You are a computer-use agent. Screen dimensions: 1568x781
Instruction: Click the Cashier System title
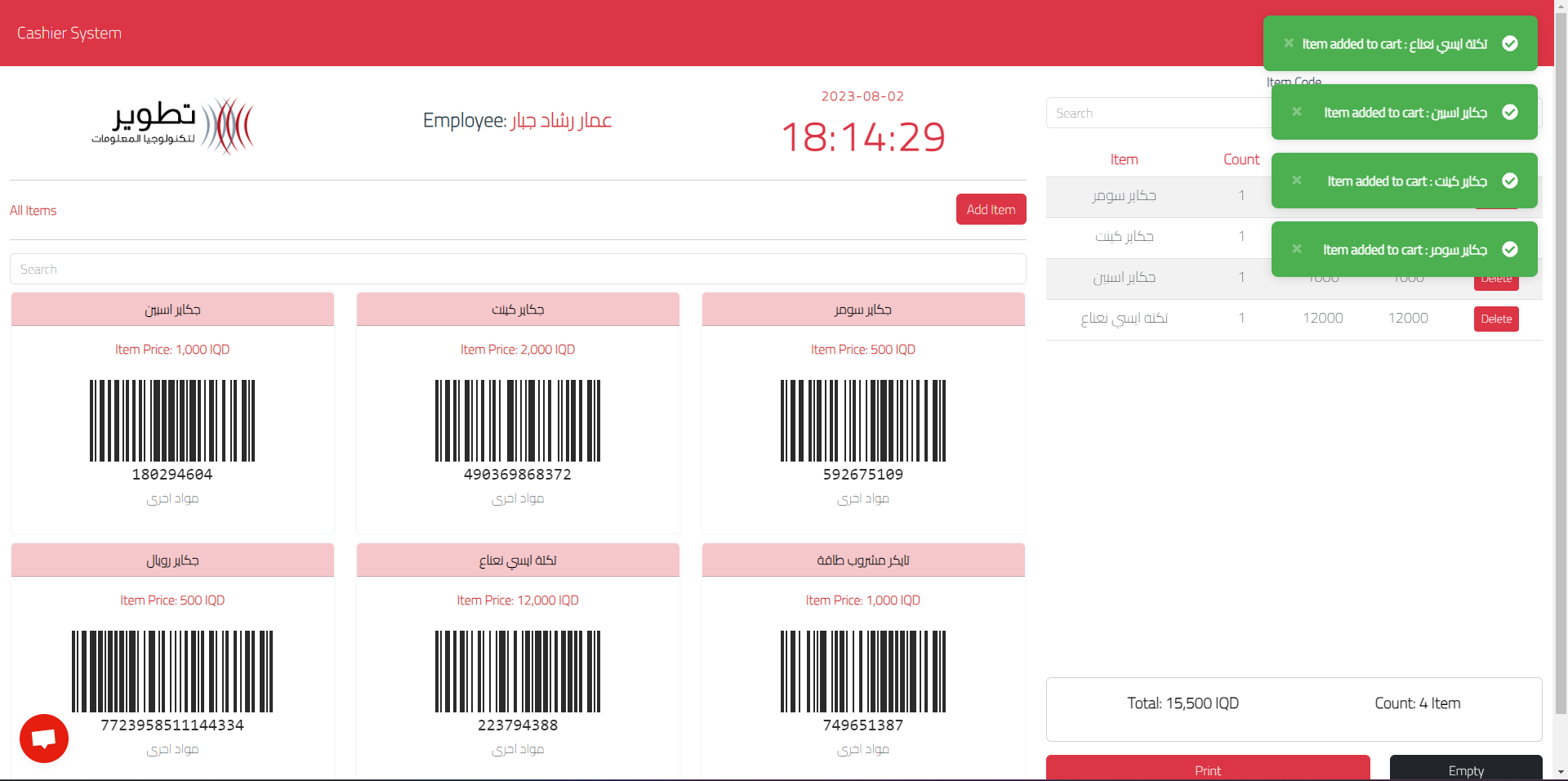(69, 33)
